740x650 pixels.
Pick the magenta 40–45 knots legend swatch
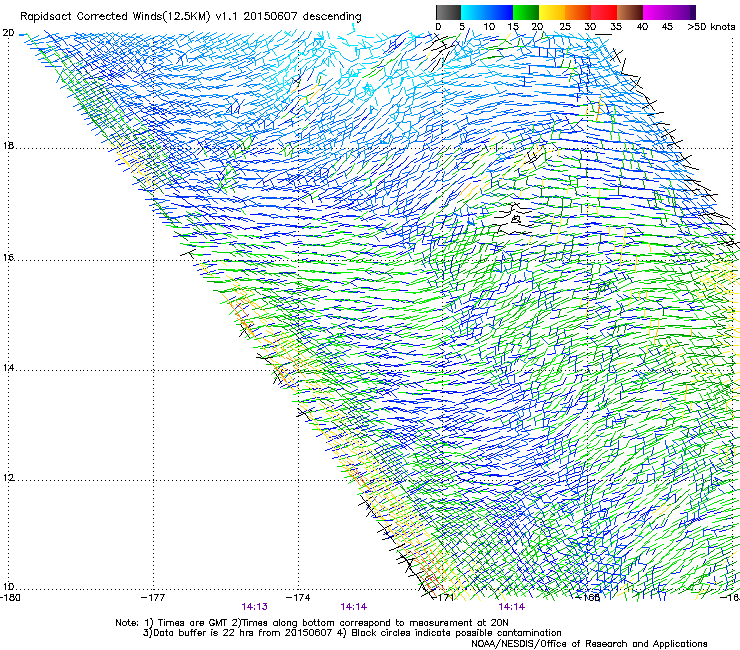[656, 12]
